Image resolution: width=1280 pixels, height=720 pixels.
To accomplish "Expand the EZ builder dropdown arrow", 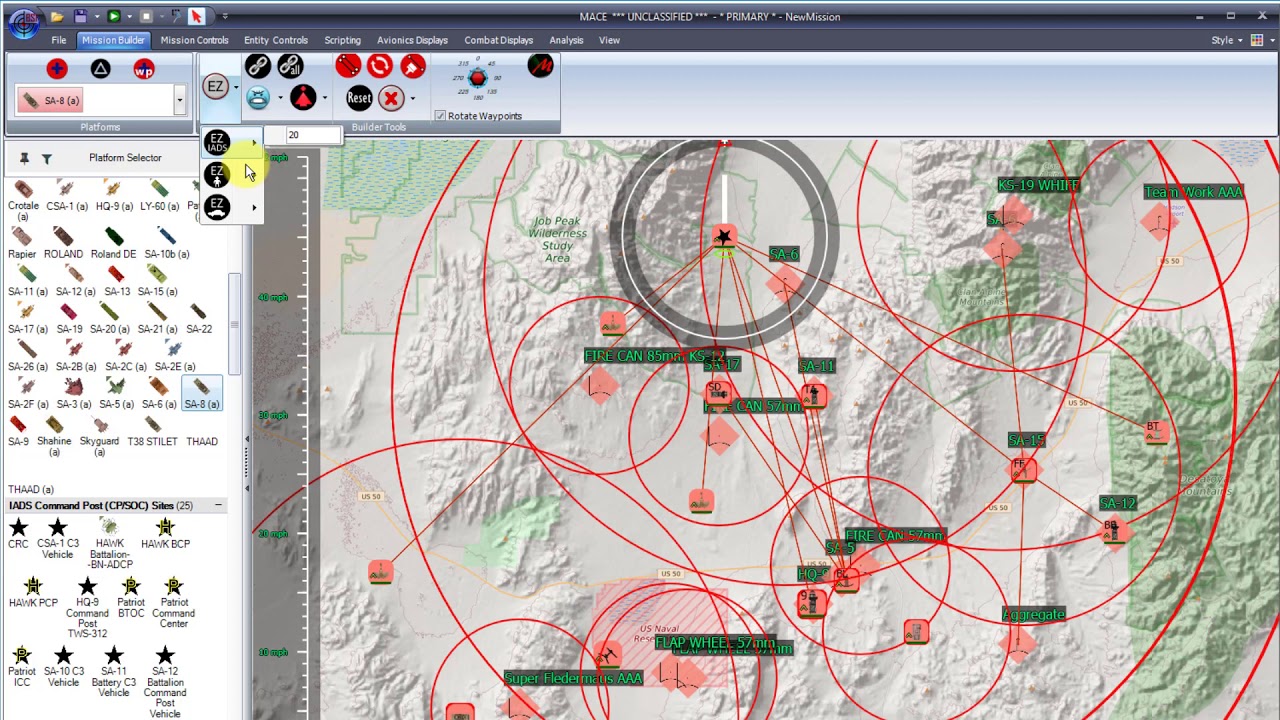I will pyautogui.click(x=236, y=88).
